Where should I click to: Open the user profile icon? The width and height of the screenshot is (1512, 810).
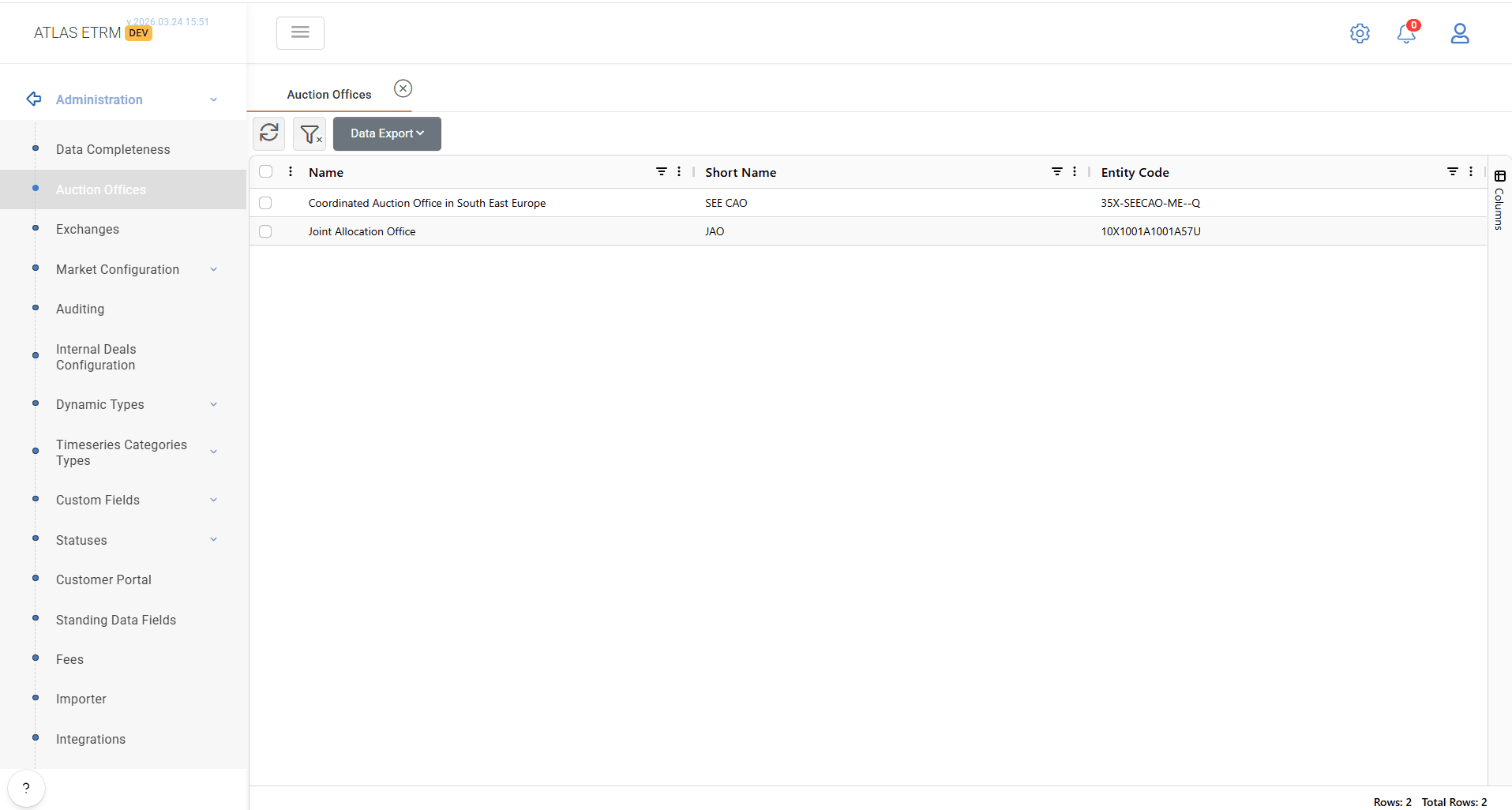tap(1460, 33)
